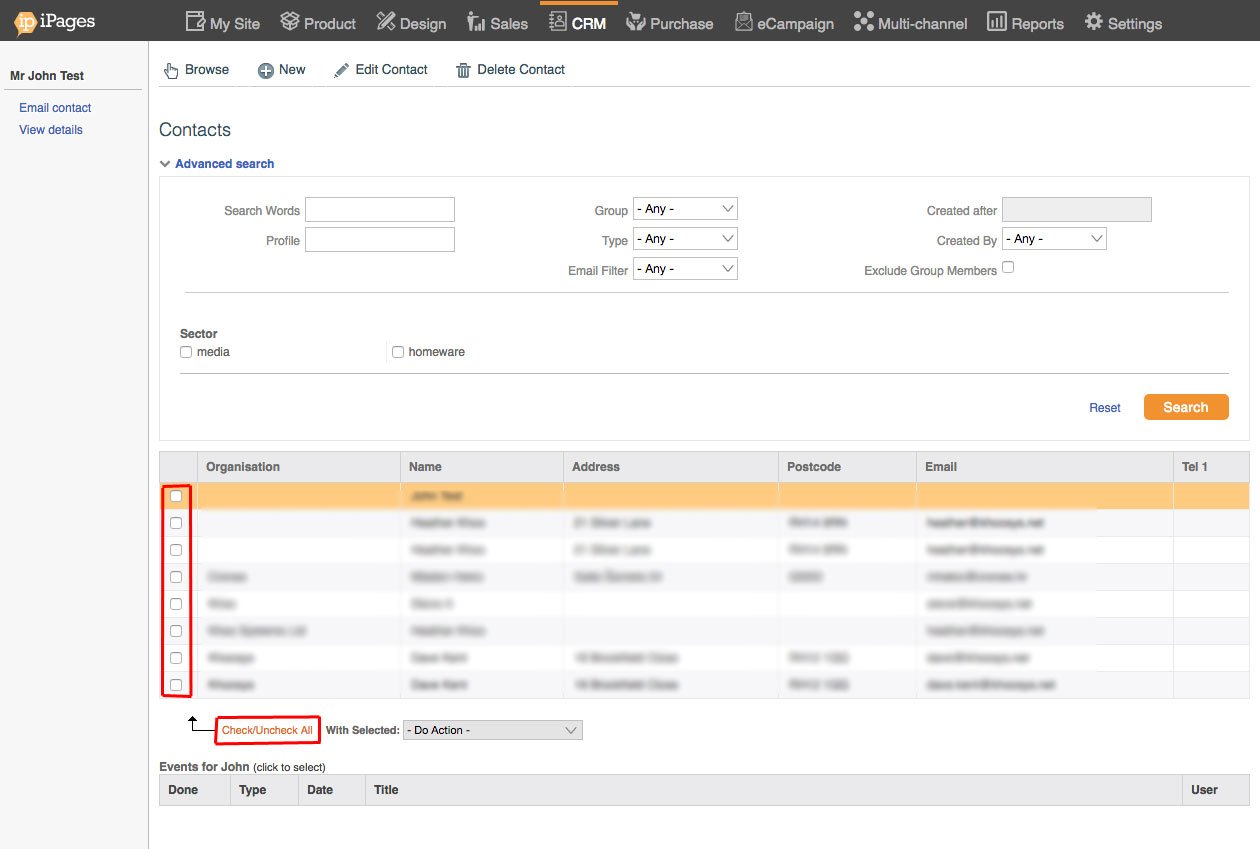This screenshot has width=1260, height=849.
Task: Open the Reports menu
Action: pos(1025,22)
